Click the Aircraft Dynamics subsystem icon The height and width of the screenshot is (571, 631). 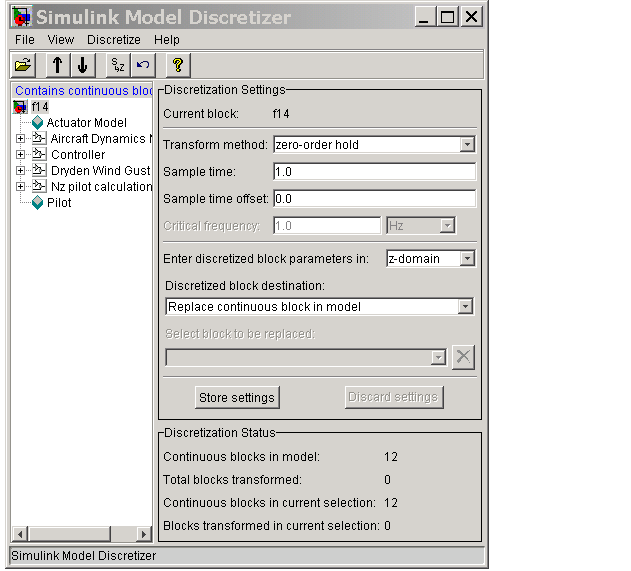(x=39, y=138)
